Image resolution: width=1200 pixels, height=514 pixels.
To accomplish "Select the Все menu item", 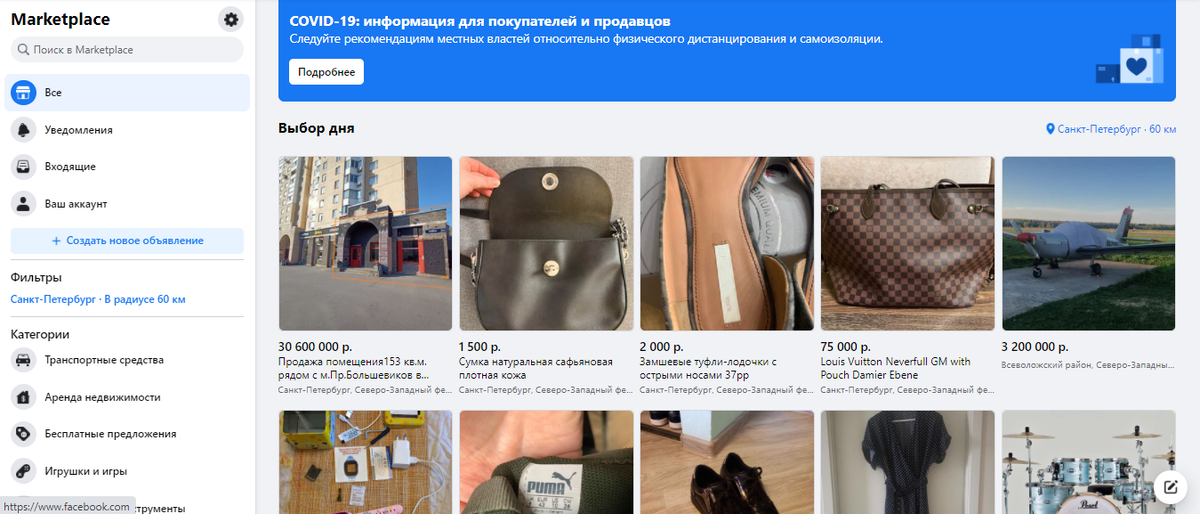I will (127, 92).
